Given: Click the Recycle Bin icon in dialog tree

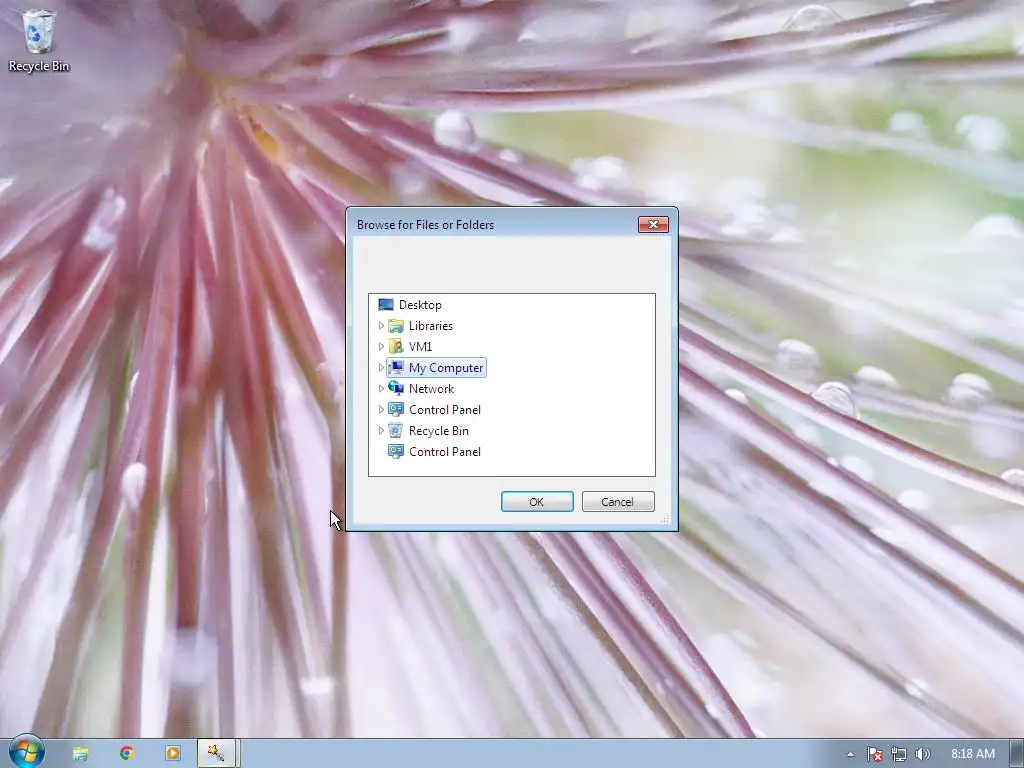Looking at the screenshot, I should [396, 430].
